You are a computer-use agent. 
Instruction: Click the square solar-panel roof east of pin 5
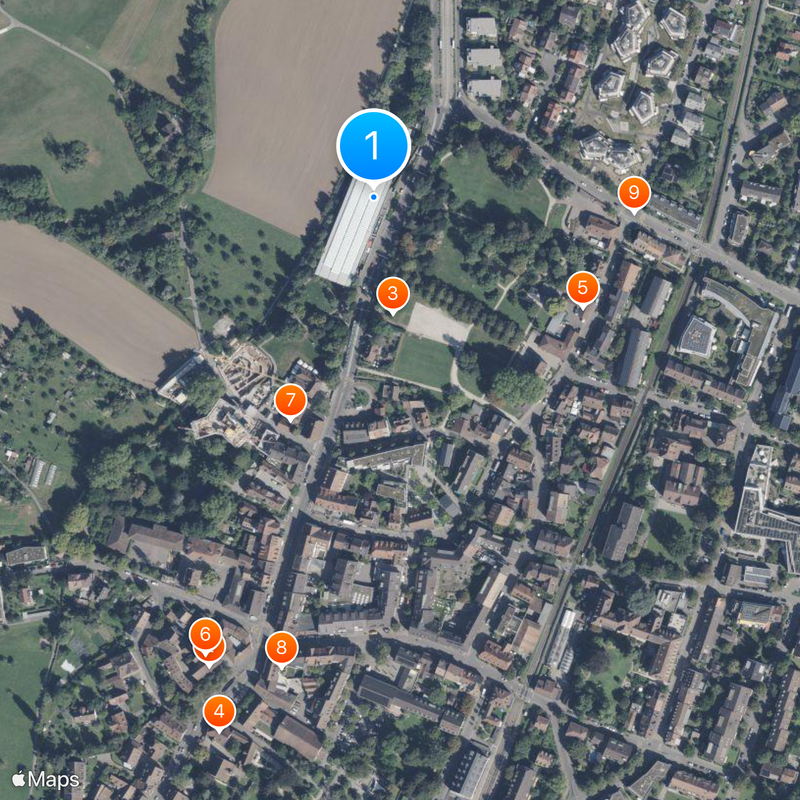[697, 337]
